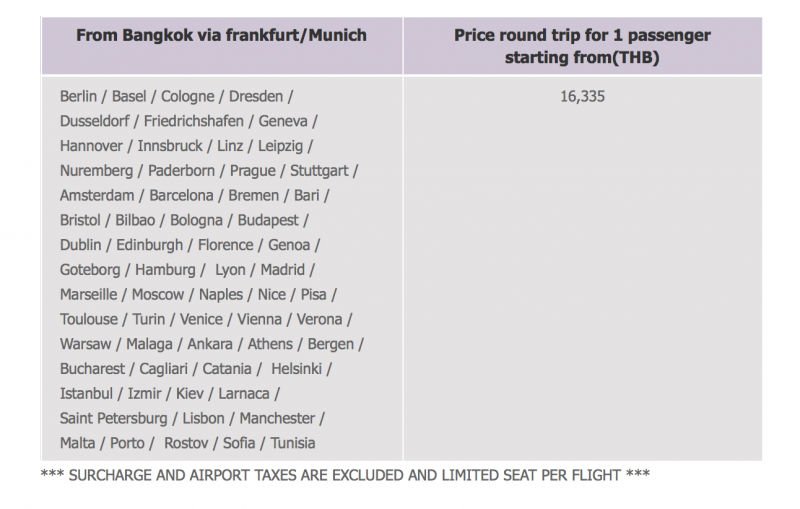Click the Berlin destination text
800x509 pixels.
click(x=78, y=96)
